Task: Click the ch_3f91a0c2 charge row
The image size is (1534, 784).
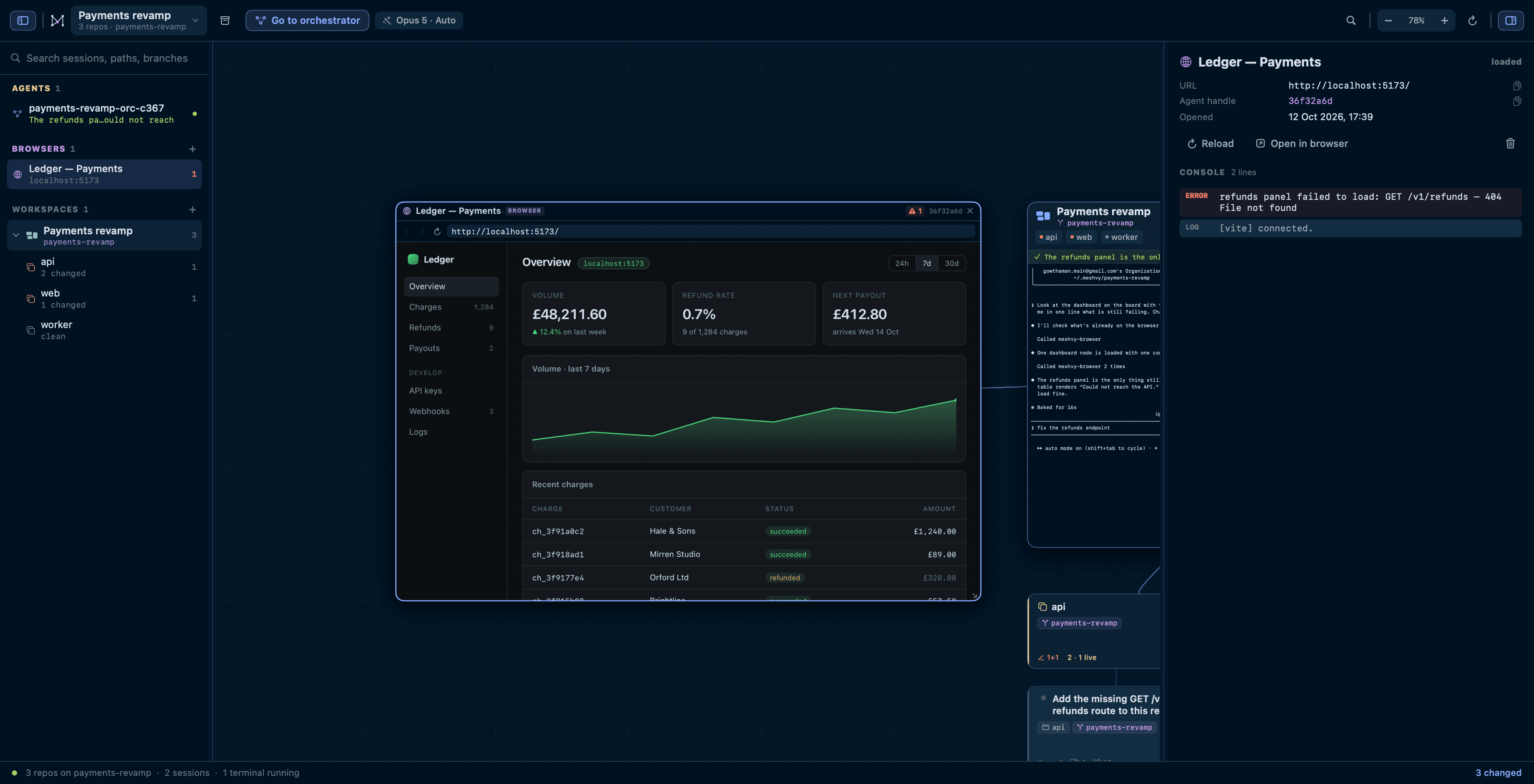Action: (x=744, y=531)
